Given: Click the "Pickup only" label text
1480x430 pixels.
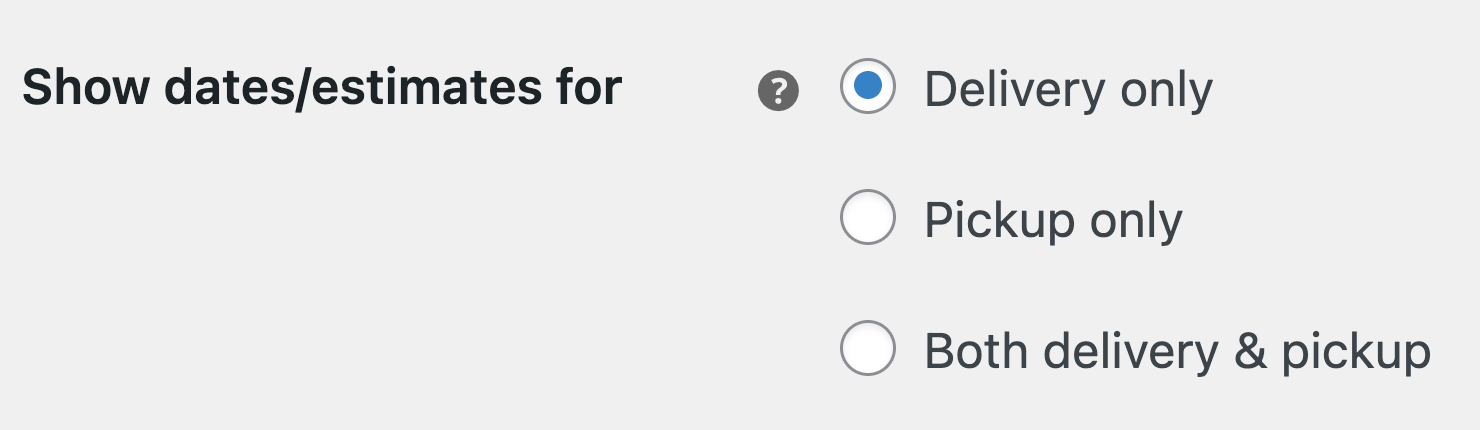Looking at the screenshot, I should pyautogui.click(x=1052, y=220).
